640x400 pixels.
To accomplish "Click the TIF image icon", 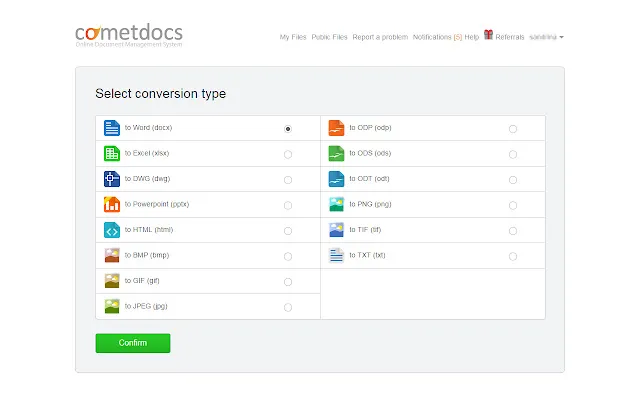I will click(336, 230).
